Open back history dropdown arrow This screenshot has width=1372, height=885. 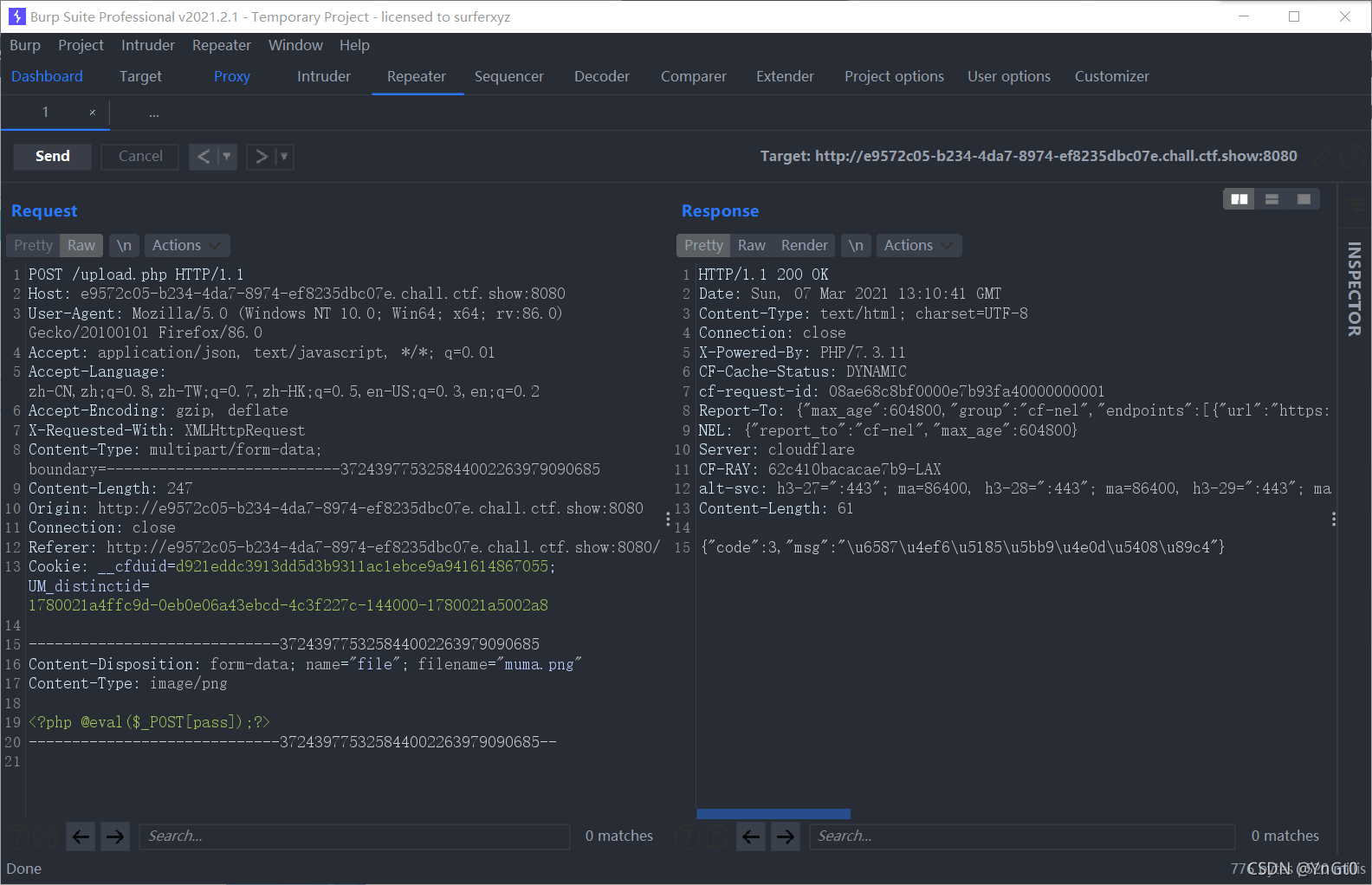(227, 157)
